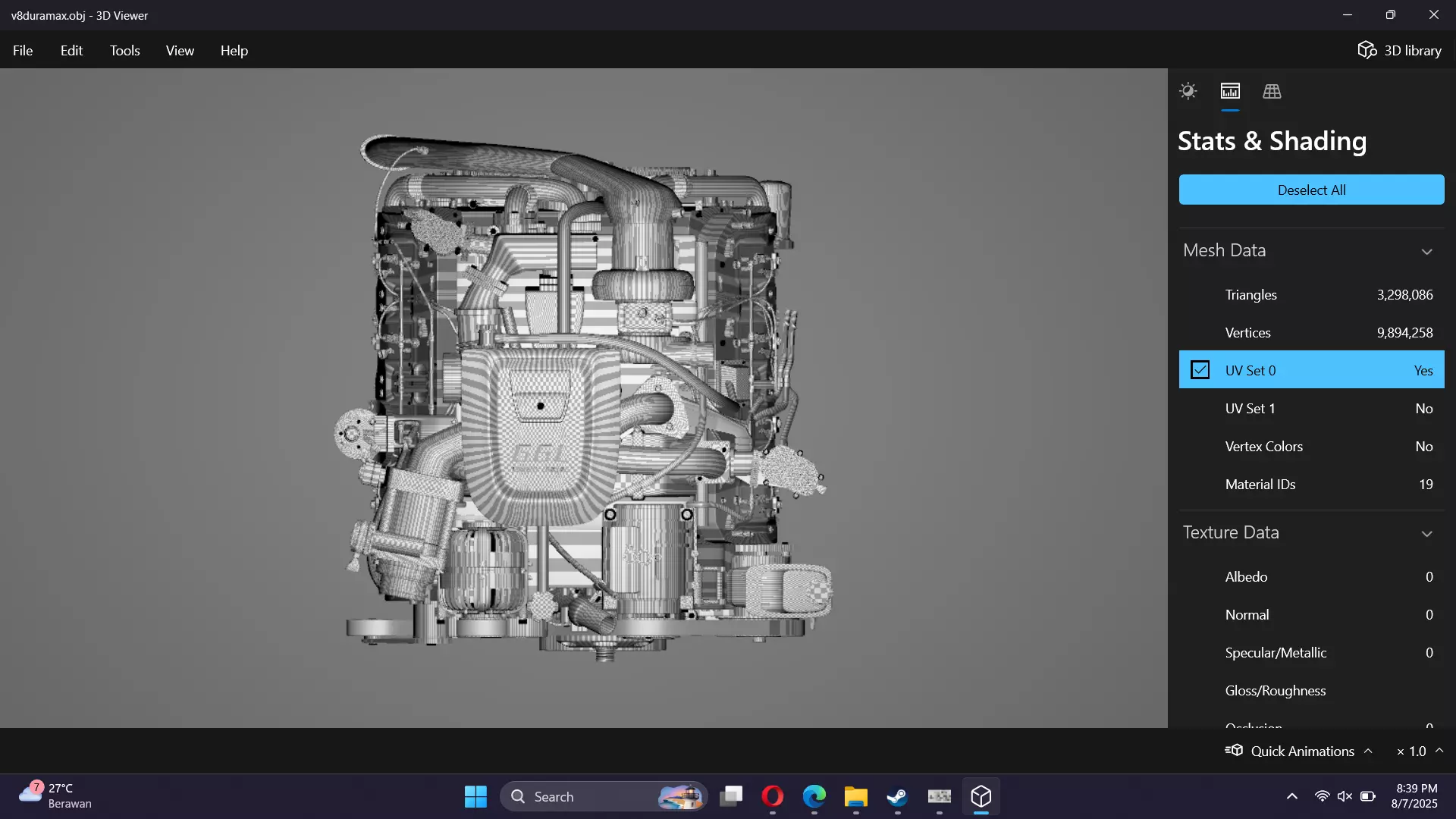Select the Albedo texture row
This screenshot has width=1456, height=819.
1311,576
